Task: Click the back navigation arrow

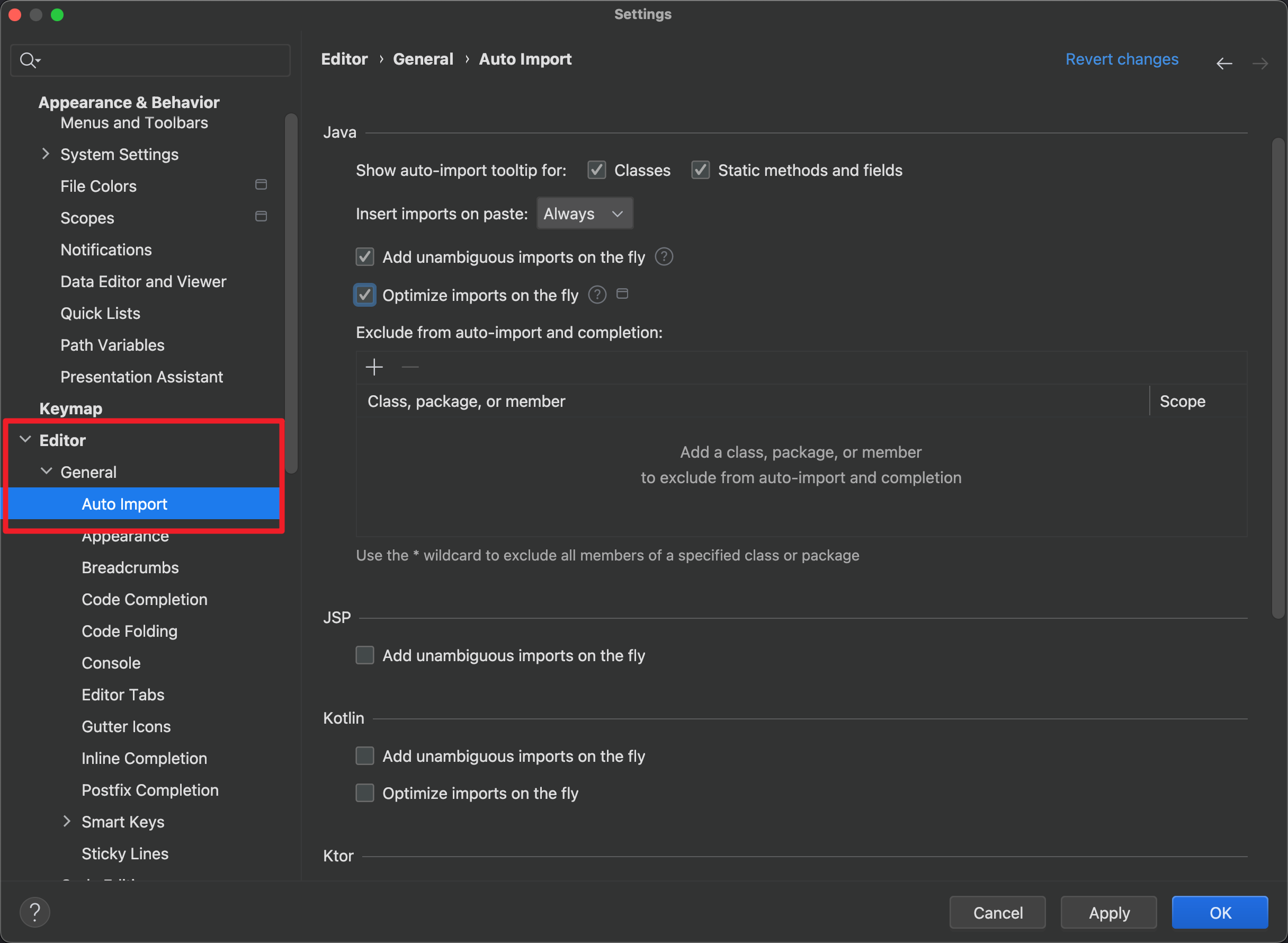Action: pos(1223,64)
